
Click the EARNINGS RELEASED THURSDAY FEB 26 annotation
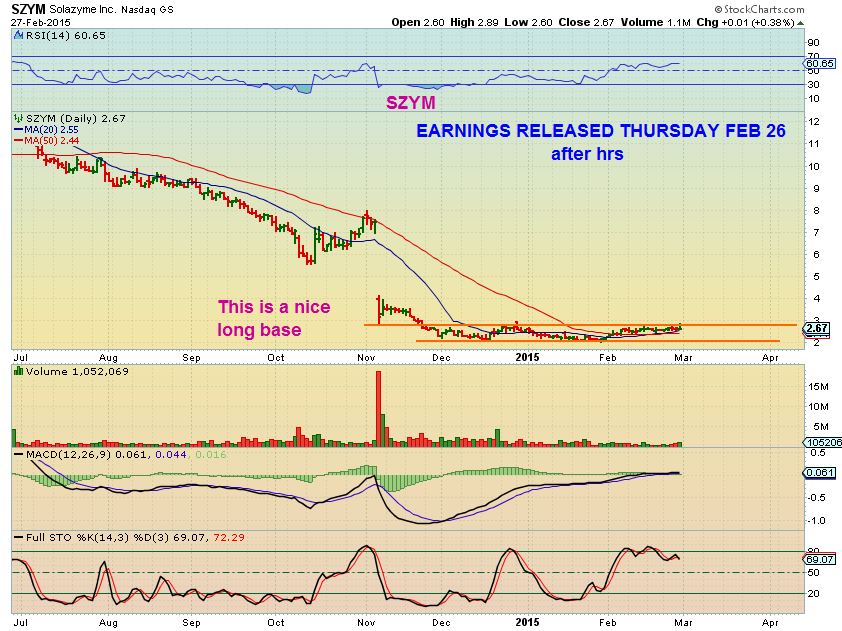coord(601,130)
